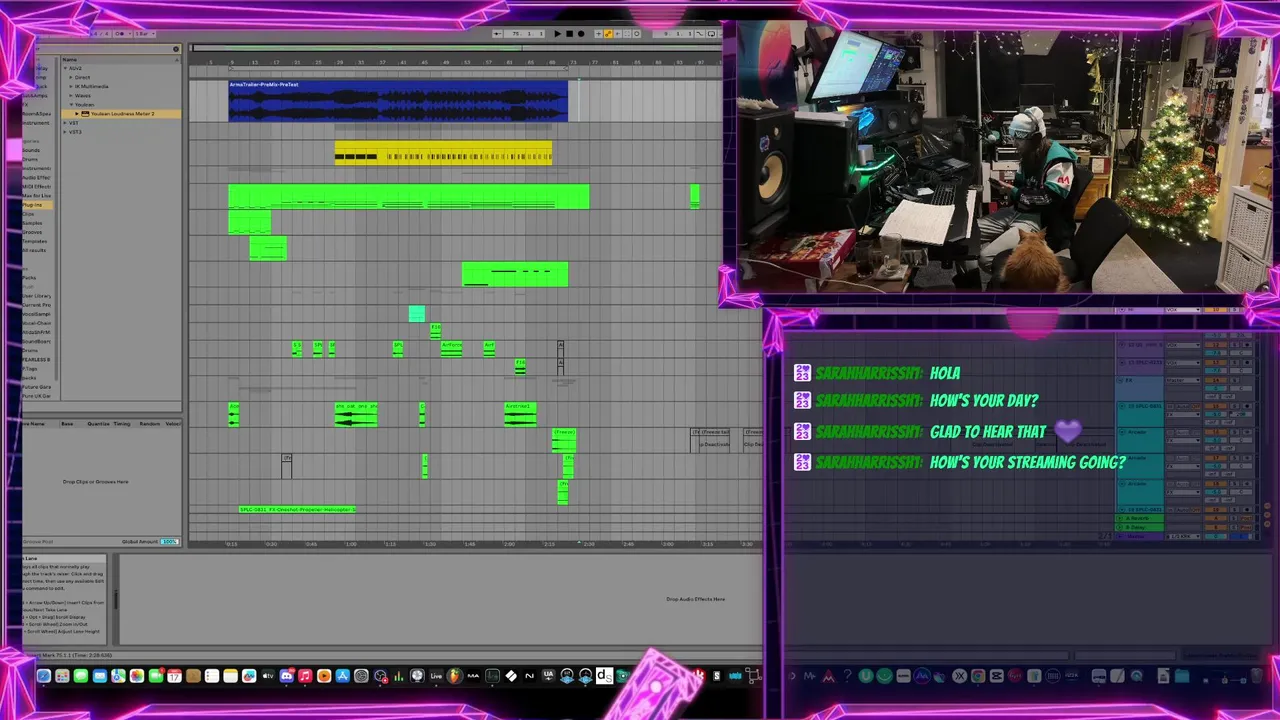Open Ableton Live from the dock
The width and height of the screenshot is (1280, 720).
coord(436,676)
